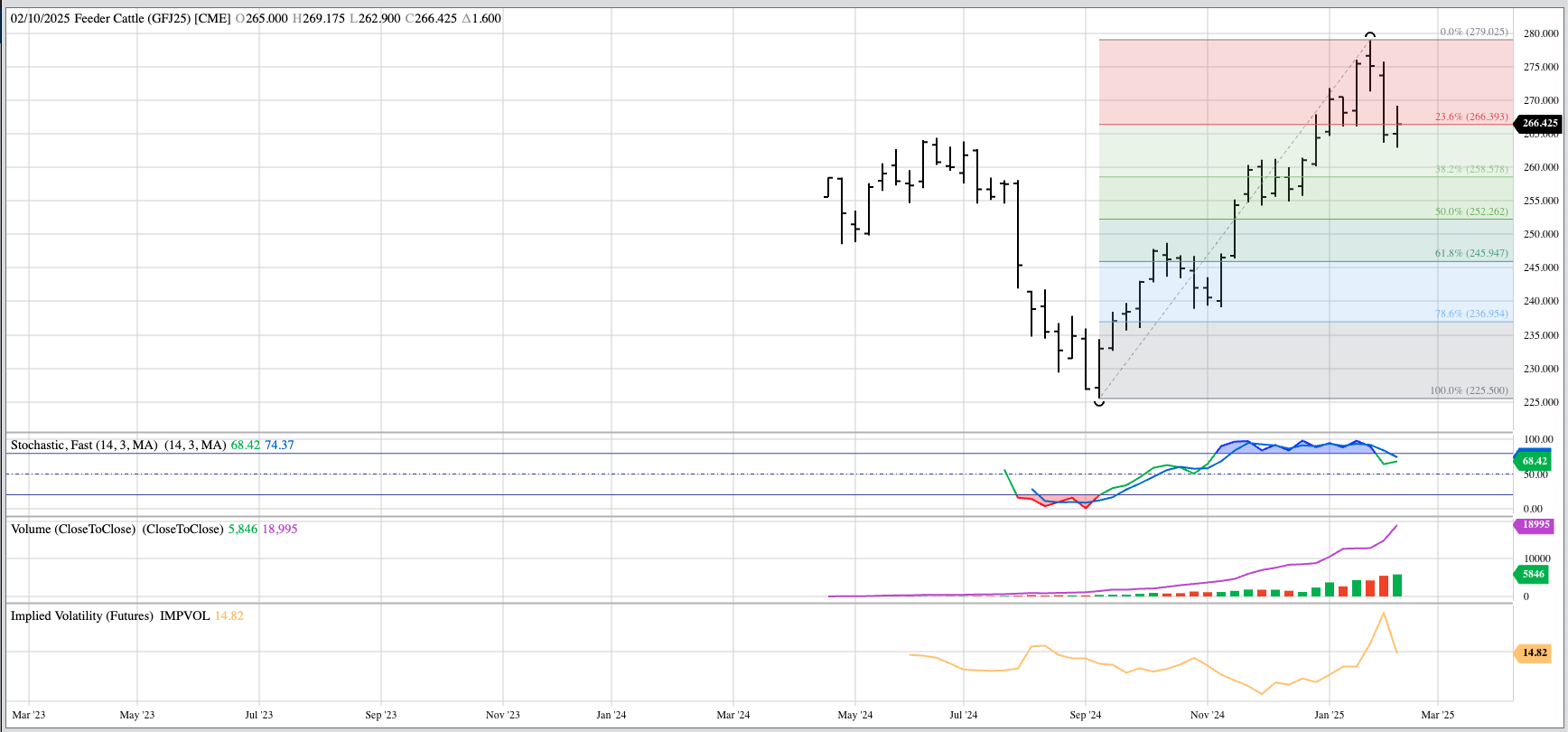Click the latest green volume bar

click(1397, 586)
